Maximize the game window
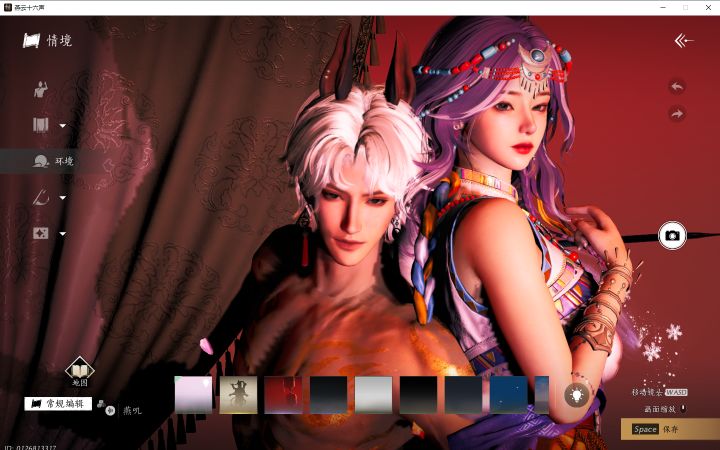The width and height of the screenshot is (720, 450). [686, 7]
